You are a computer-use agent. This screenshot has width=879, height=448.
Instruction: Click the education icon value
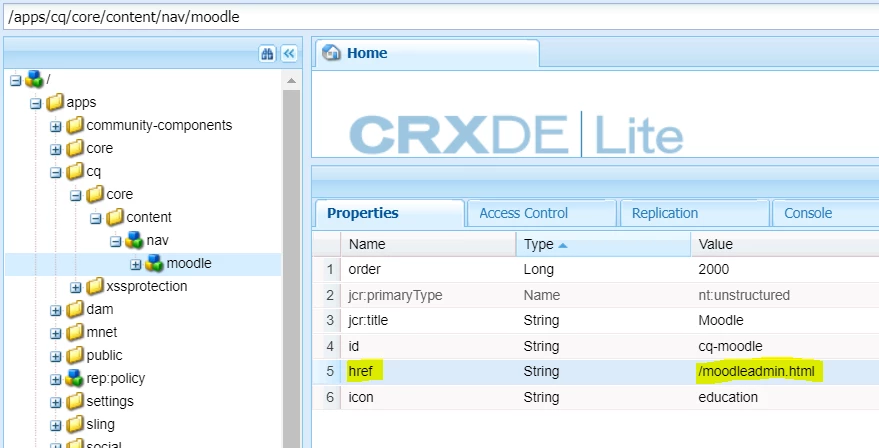pos(728,397)
